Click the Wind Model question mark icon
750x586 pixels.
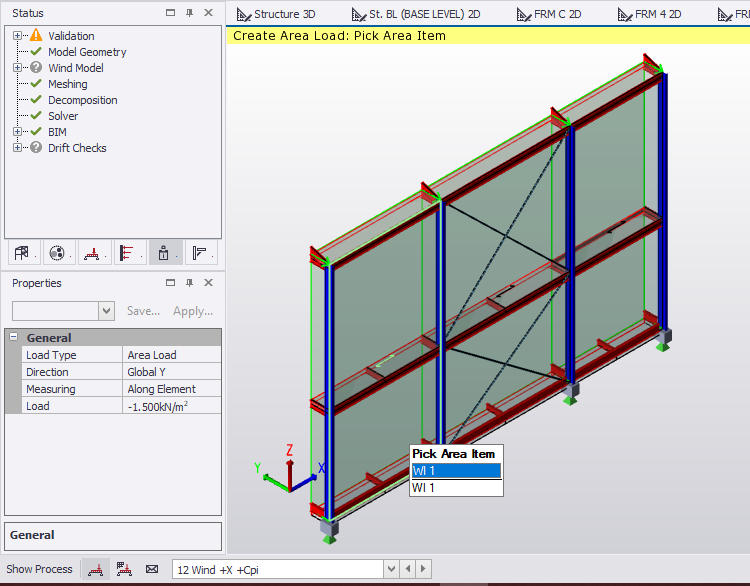point(36,67)
